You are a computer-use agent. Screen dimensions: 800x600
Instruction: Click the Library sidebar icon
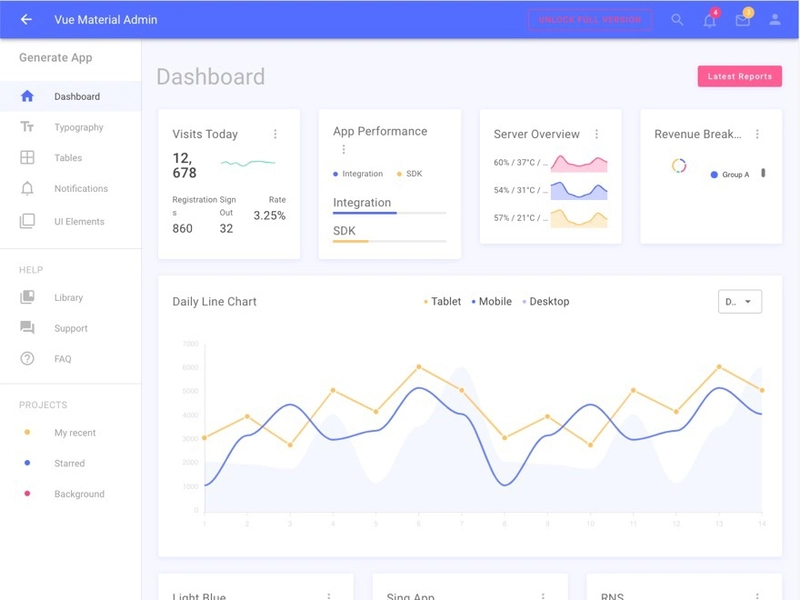(27, 297)
